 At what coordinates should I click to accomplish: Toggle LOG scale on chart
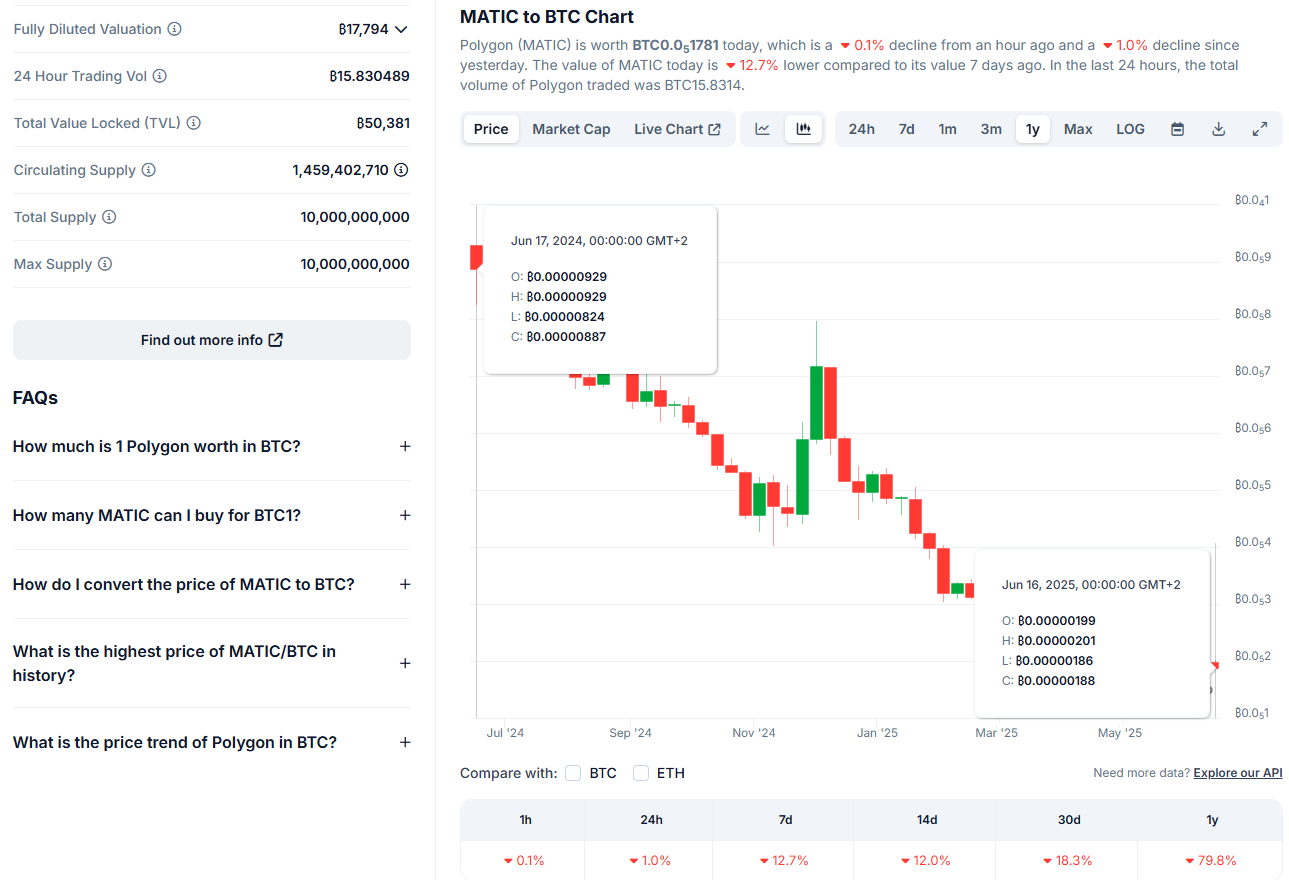coord(1130,129)
